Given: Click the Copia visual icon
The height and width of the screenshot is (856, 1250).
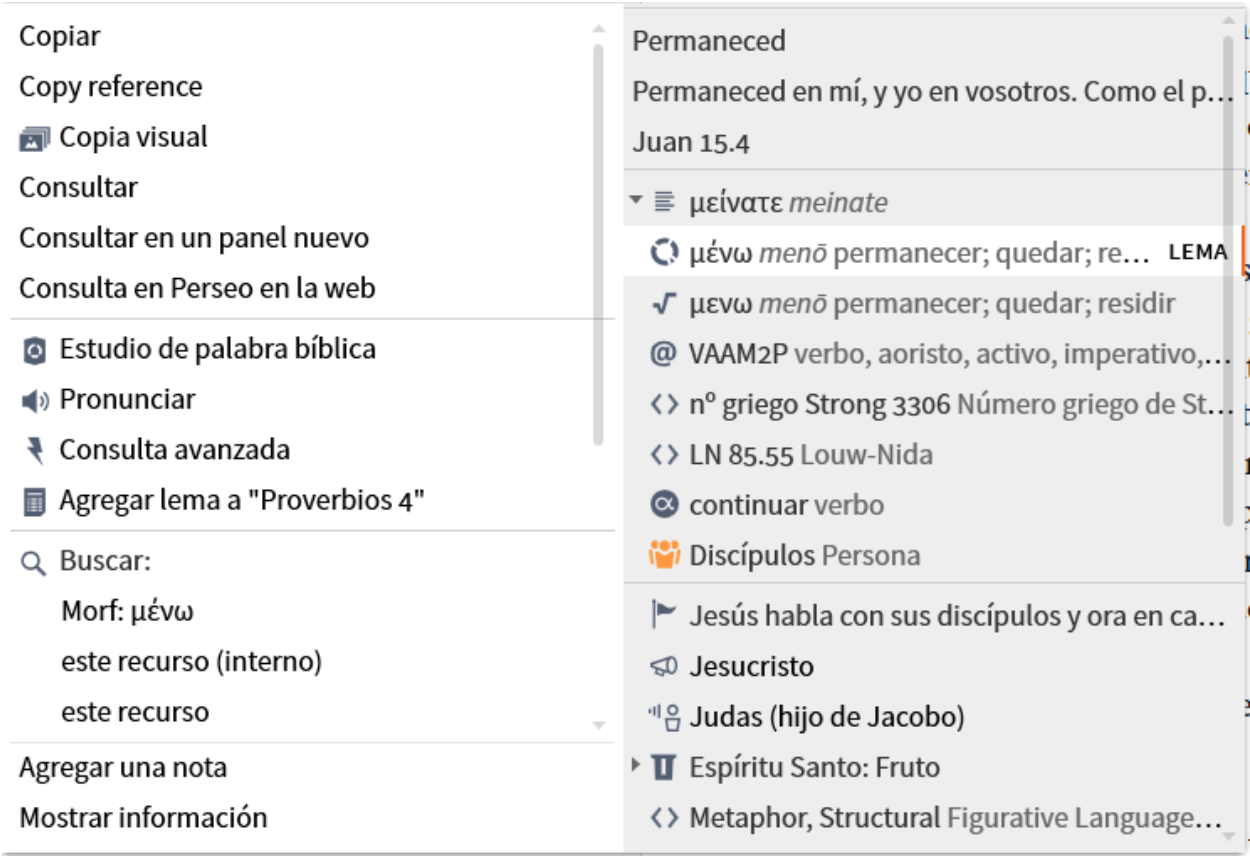Looking at the screenshot, I should pos(34,138).
